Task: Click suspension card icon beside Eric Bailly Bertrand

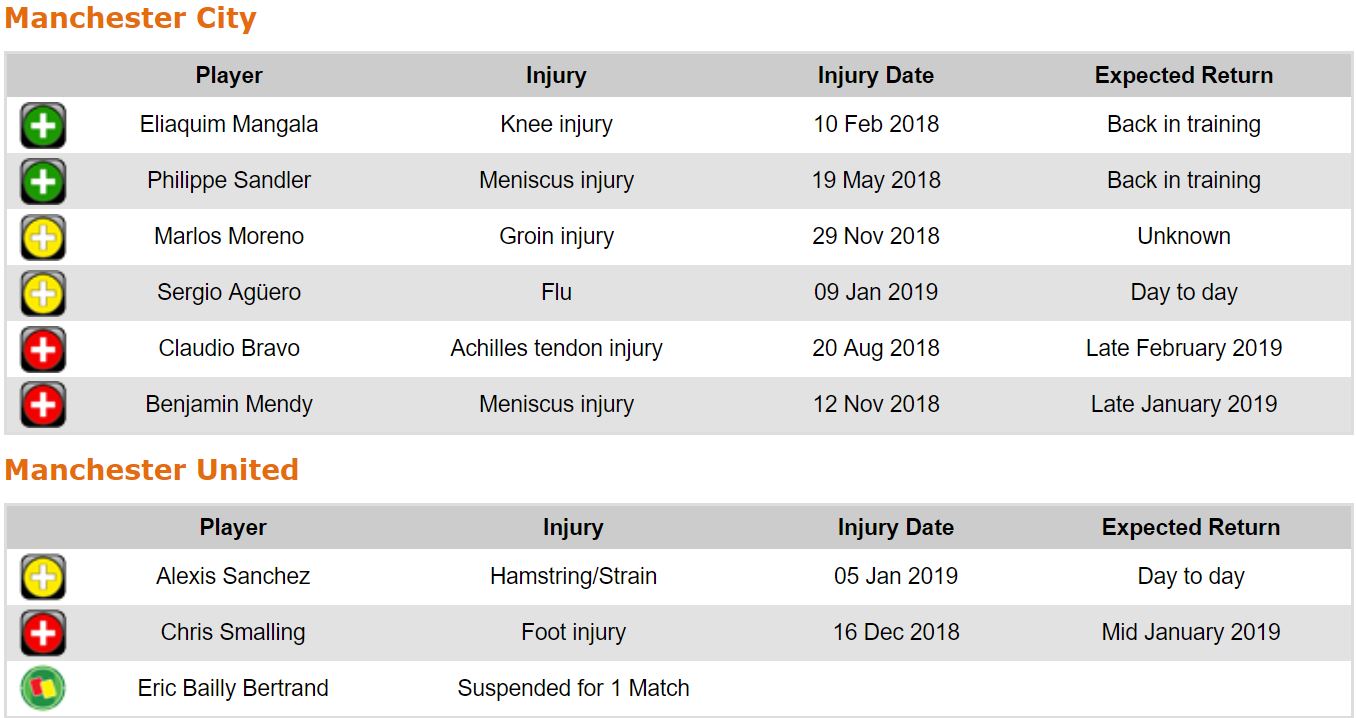Action: point(43,689)
